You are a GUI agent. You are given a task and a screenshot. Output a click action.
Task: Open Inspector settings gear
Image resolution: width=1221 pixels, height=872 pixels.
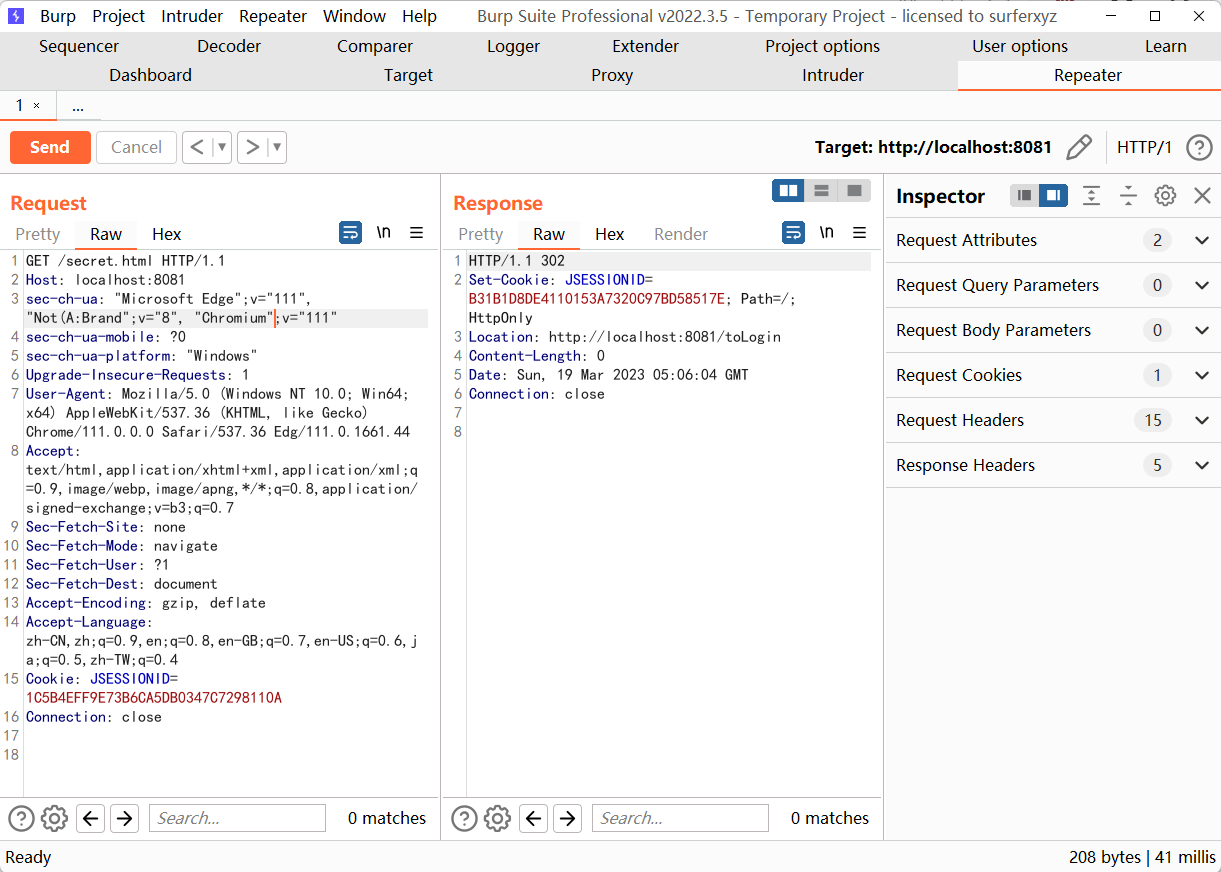coord(1165,195)
